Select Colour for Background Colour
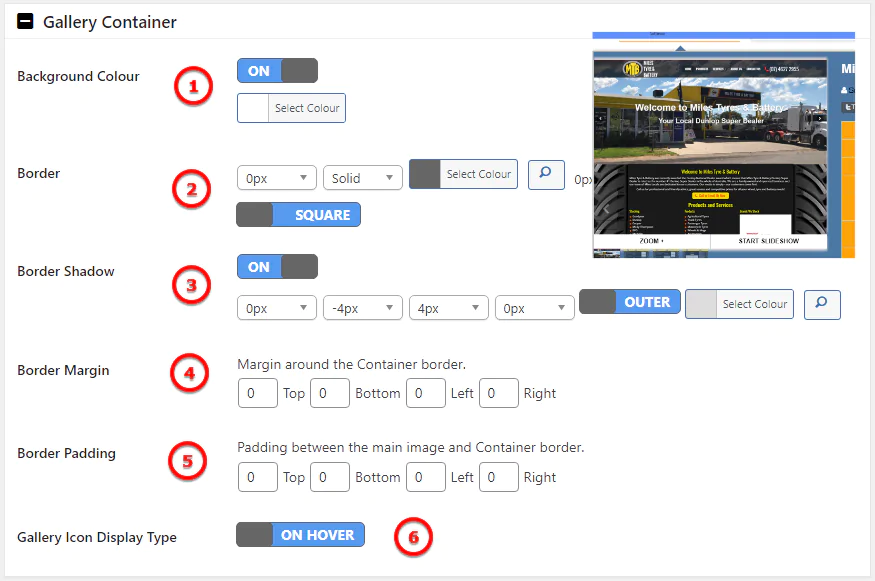Image resolution: width=875 pixels, height=581 pixels. pos(291,108)
